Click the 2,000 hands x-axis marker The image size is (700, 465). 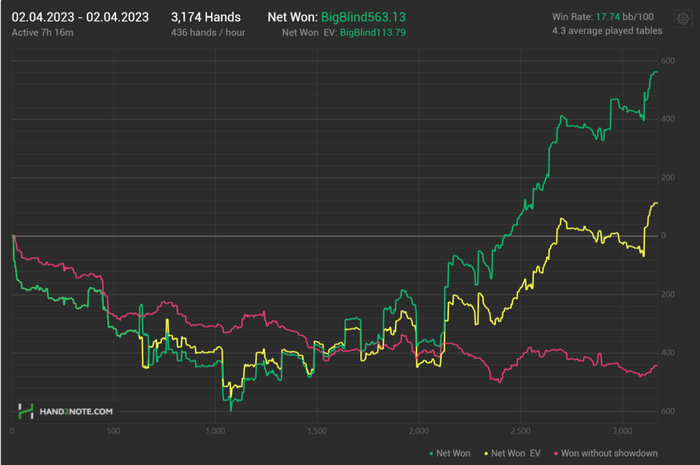[x=418, y=431]
